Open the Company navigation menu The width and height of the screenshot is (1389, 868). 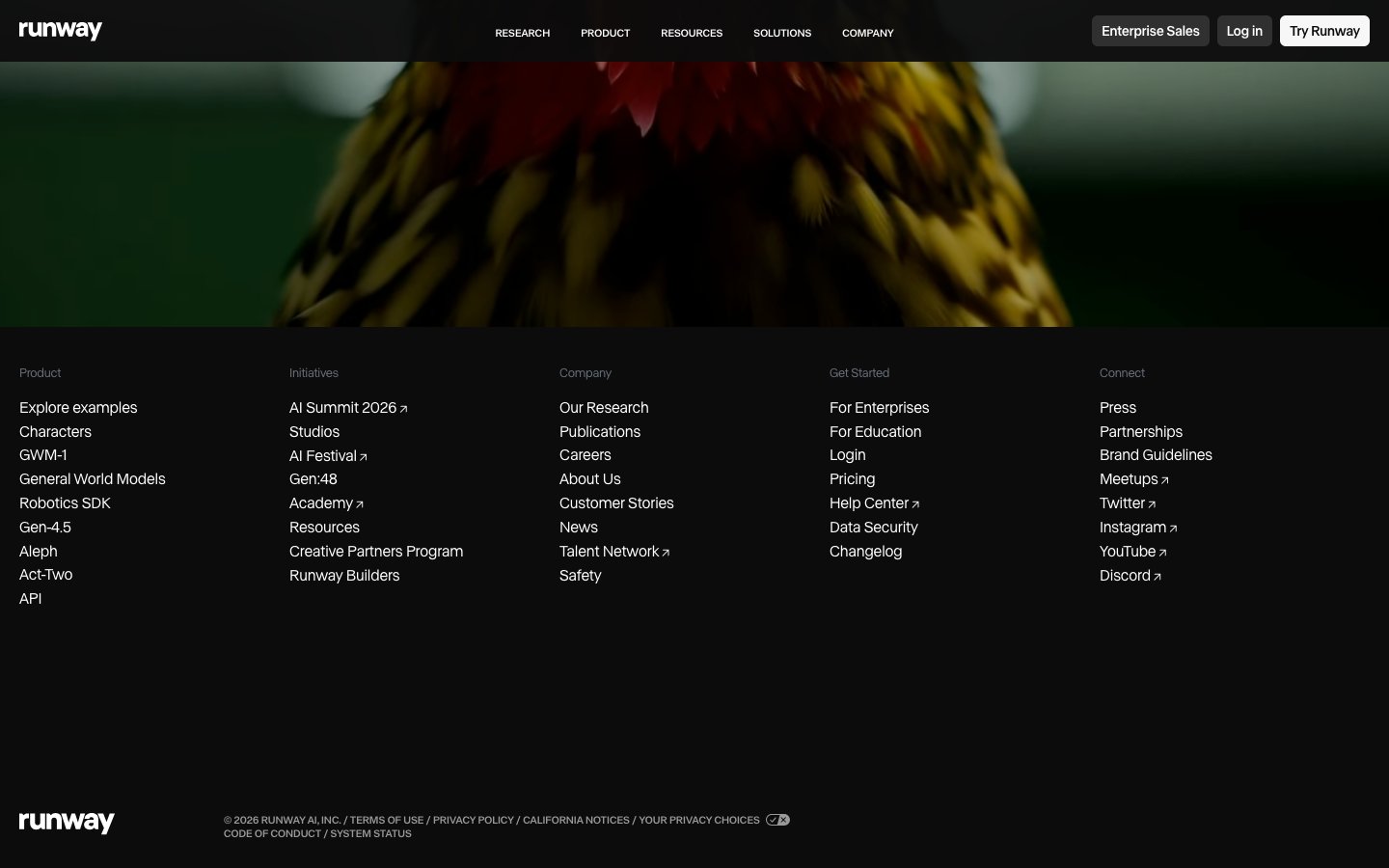tap(867, 33)
